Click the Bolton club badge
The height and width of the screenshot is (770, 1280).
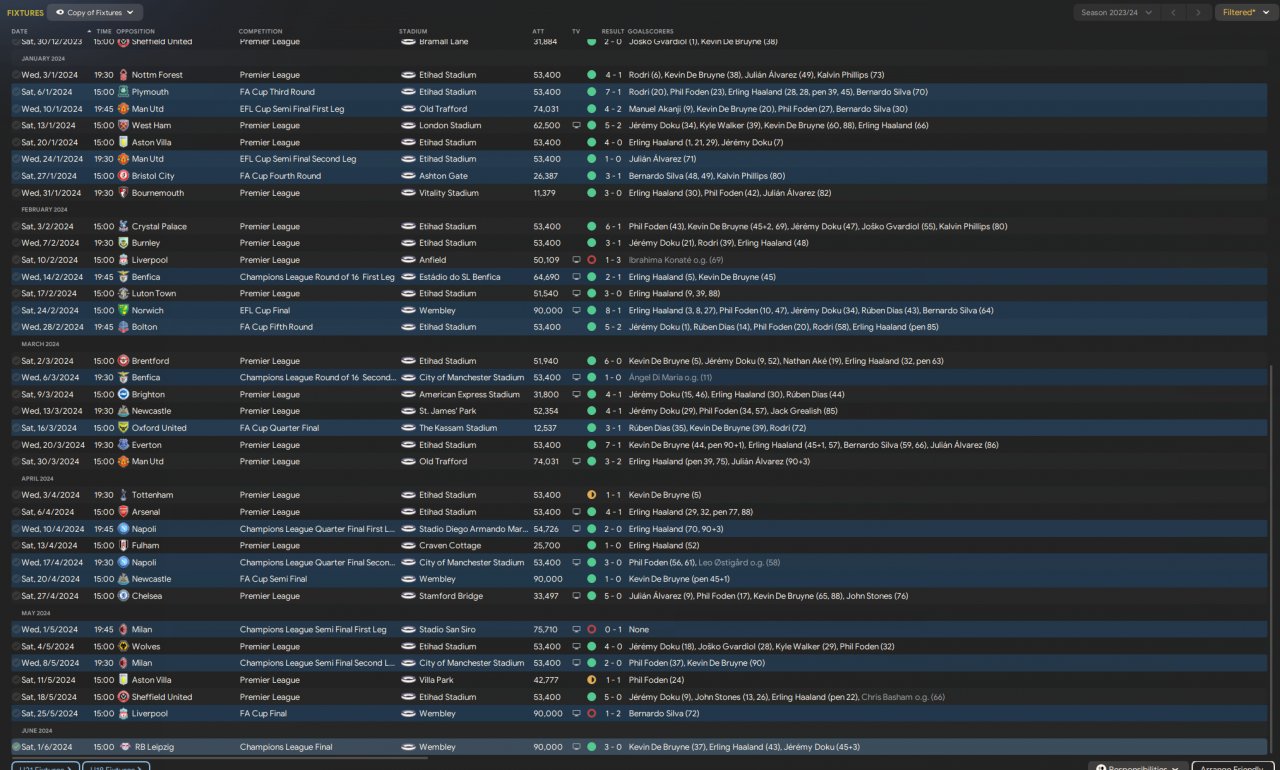[x=123, y=327]
